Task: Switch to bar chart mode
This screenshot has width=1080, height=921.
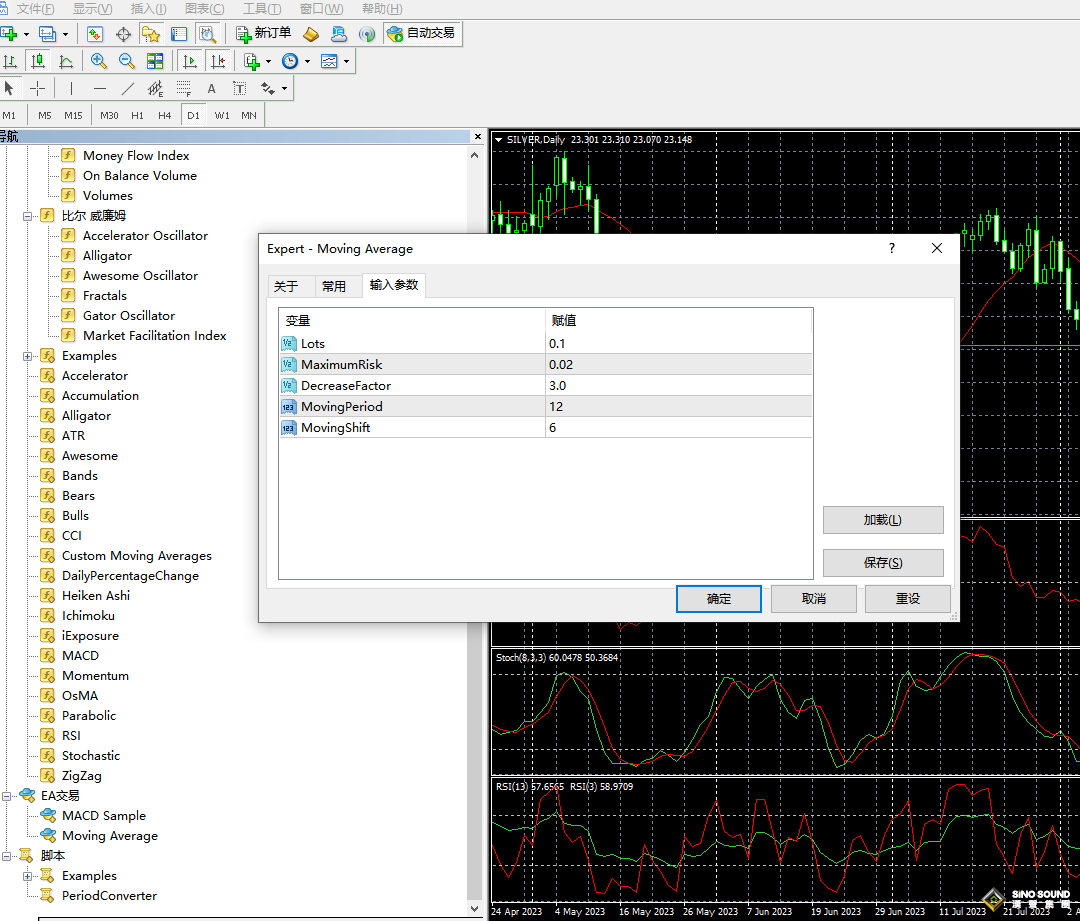Action: tap(10, 61)
